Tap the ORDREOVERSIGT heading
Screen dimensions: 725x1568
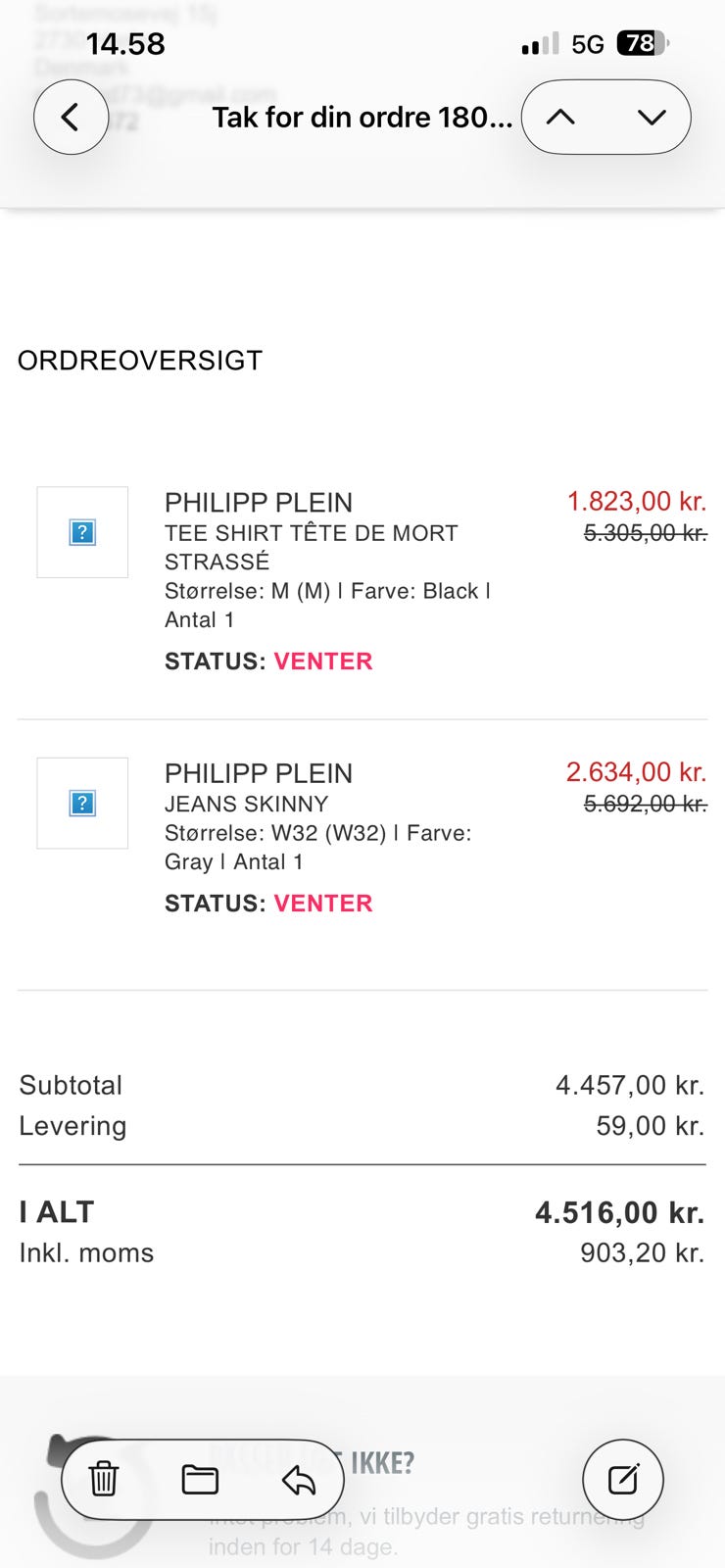tap(140, 361)
